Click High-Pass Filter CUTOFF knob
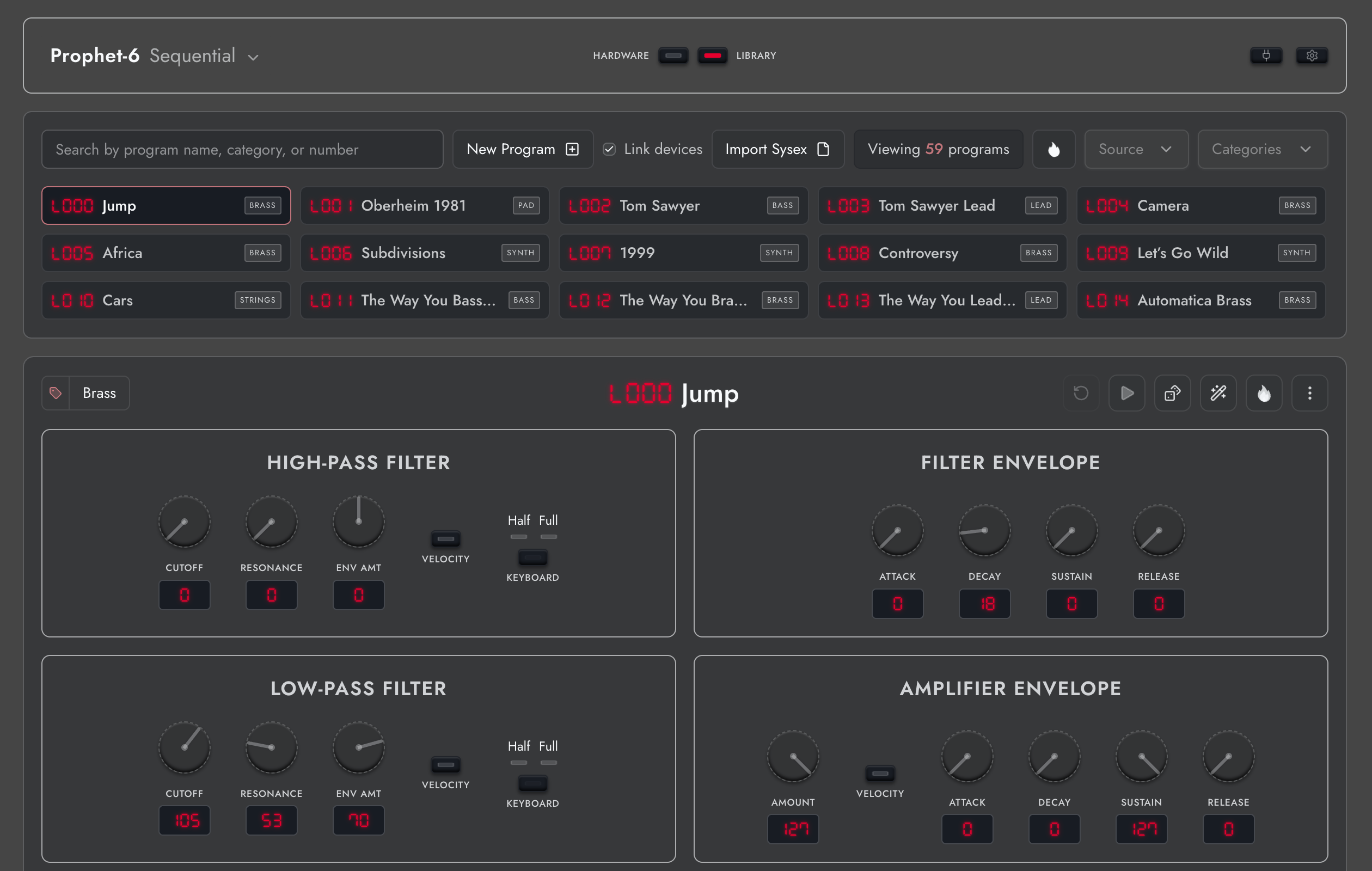Image resolution: width=1372 pixels, height=871 pixels. [x=184, y=522]
